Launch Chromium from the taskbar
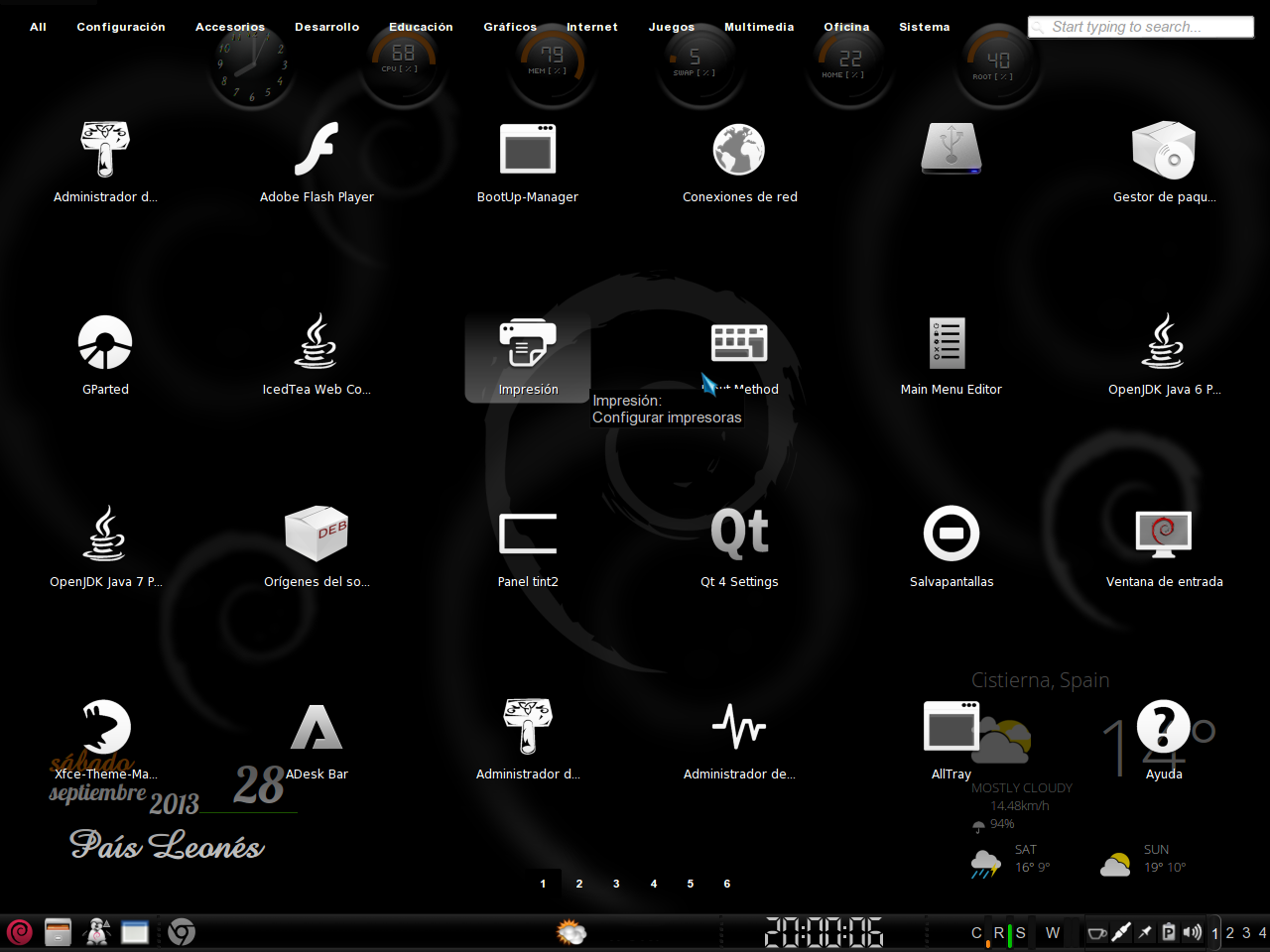 tap(182, 932)
